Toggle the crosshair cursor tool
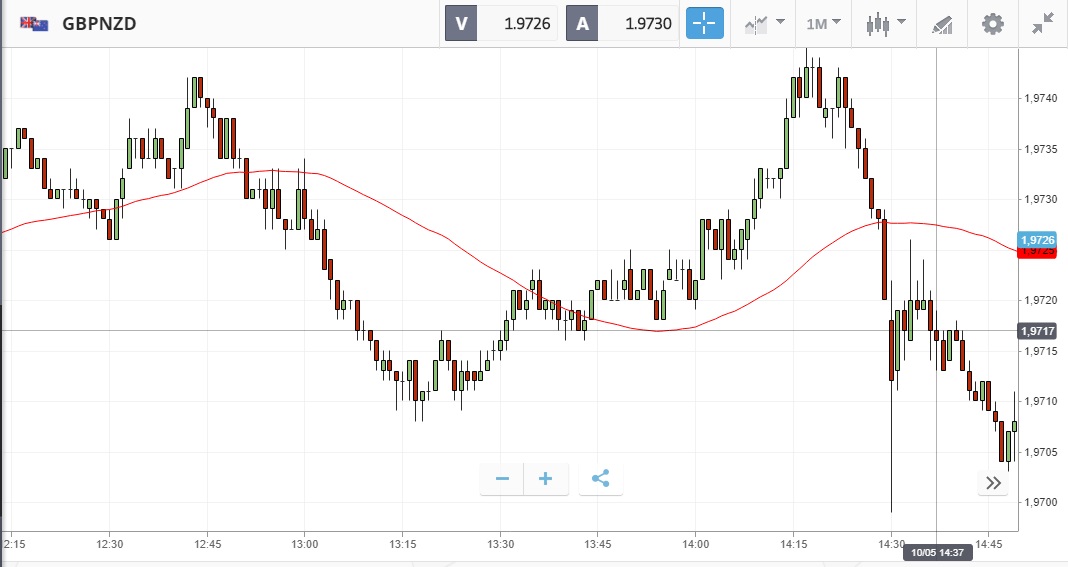This screenshot has width=1068, height=567. pyautogui.click(x=704, y=23)
